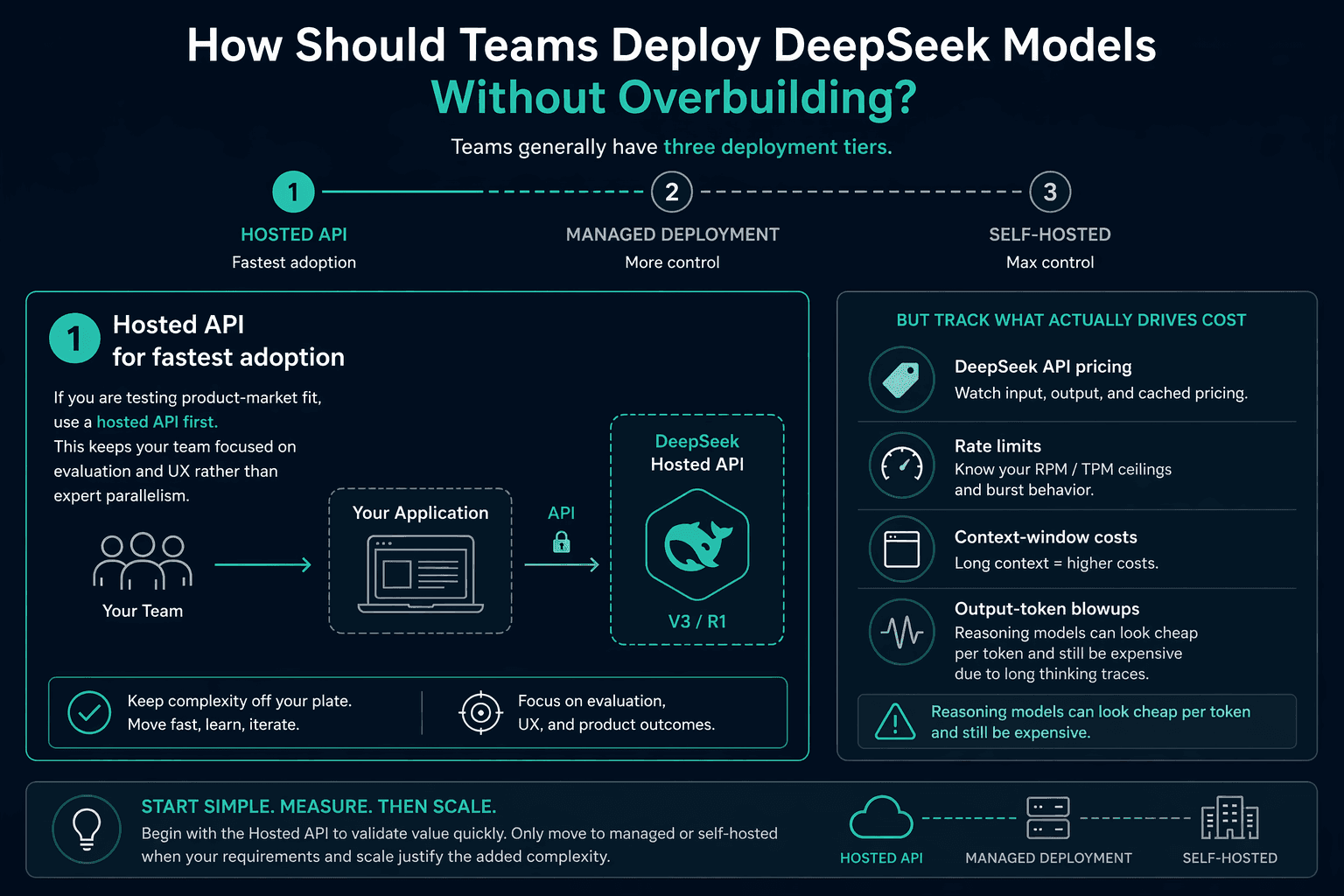
Task: Click the step 3 circle for Self-Hosted
Action: click(1050, 192)
